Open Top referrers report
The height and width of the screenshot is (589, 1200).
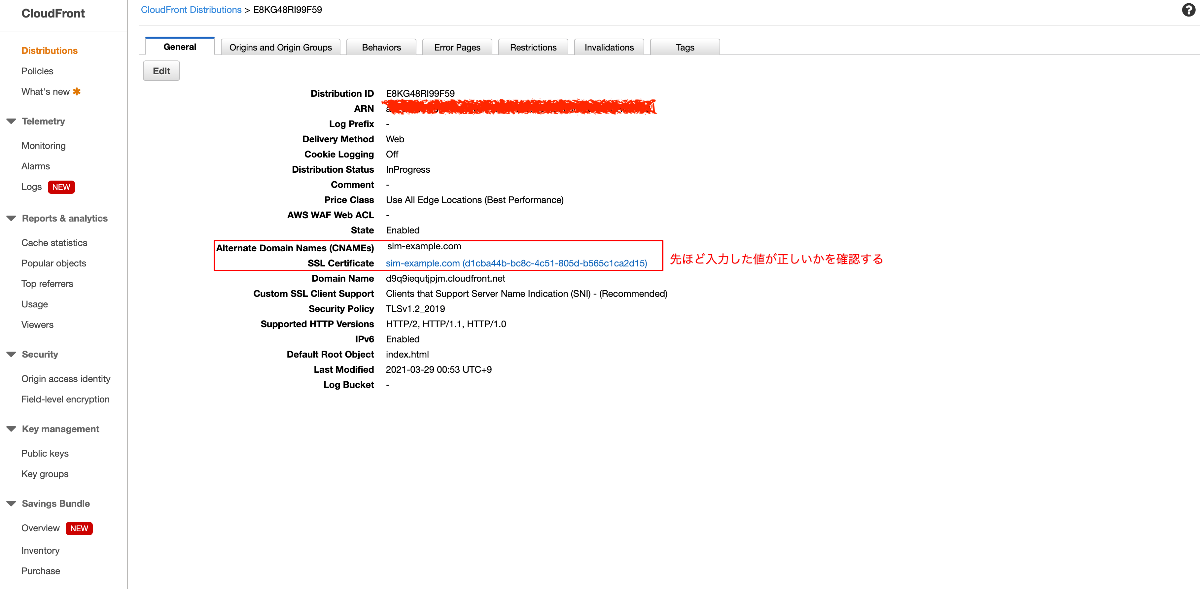[47, 284]
